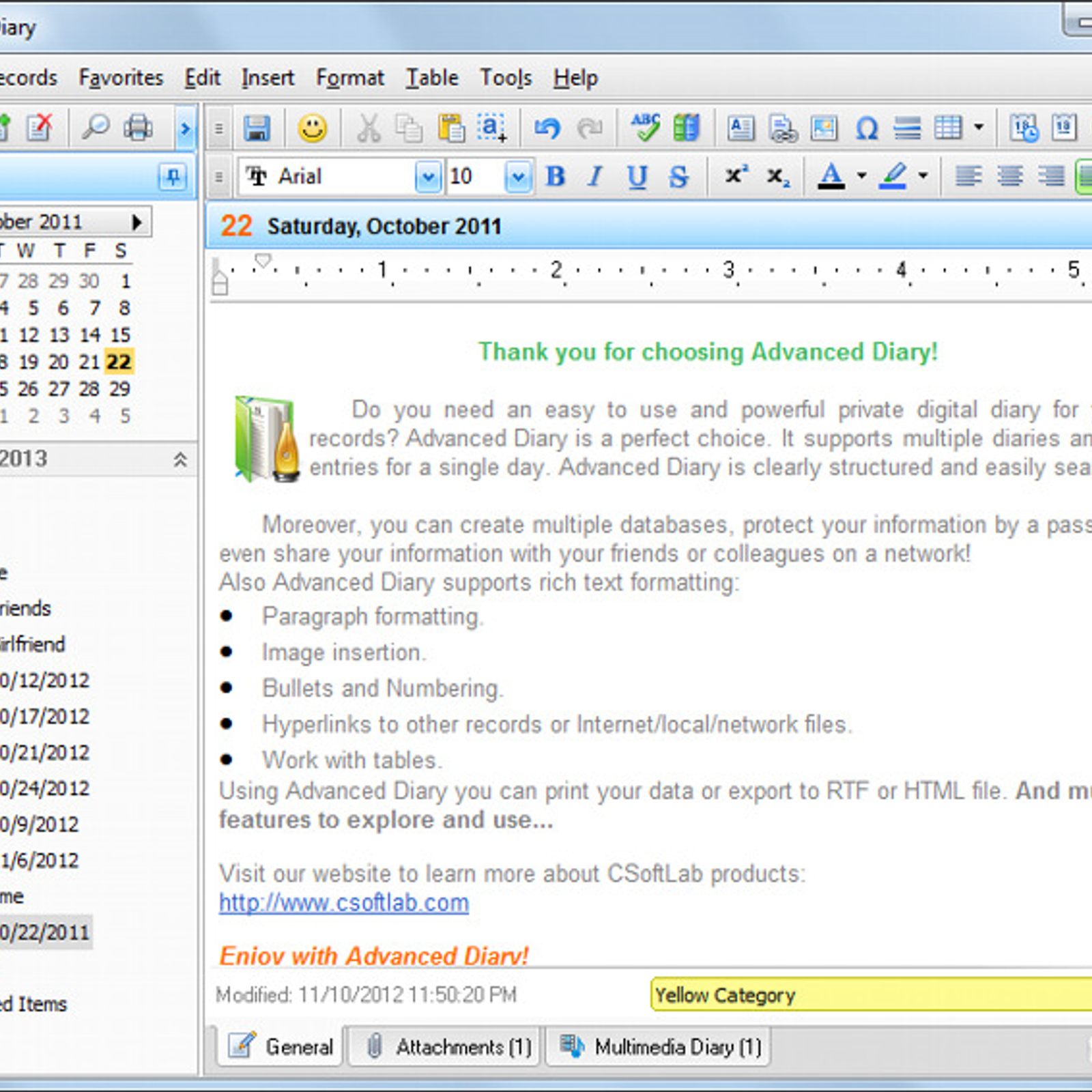
Task: Open the Arial font name dropdown
Action: (x=429, y=177)
